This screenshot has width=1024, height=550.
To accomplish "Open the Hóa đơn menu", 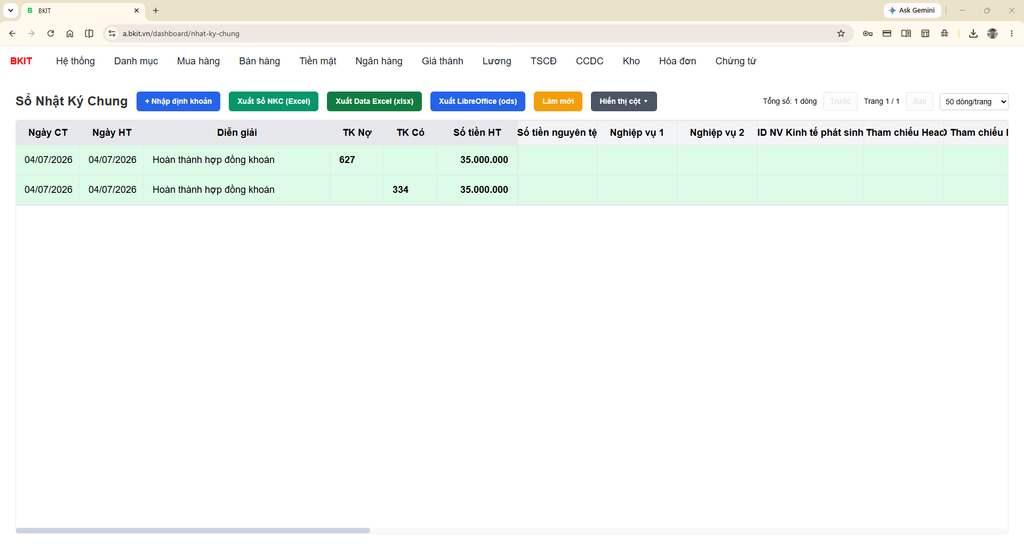I will (x=677, y=61).
